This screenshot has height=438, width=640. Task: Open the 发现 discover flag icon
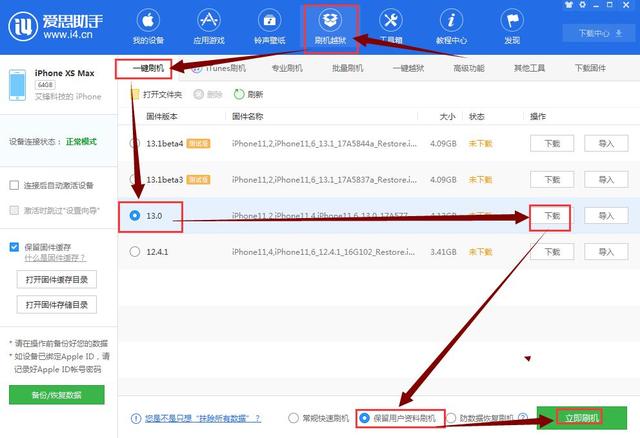[x=512, y=20]
